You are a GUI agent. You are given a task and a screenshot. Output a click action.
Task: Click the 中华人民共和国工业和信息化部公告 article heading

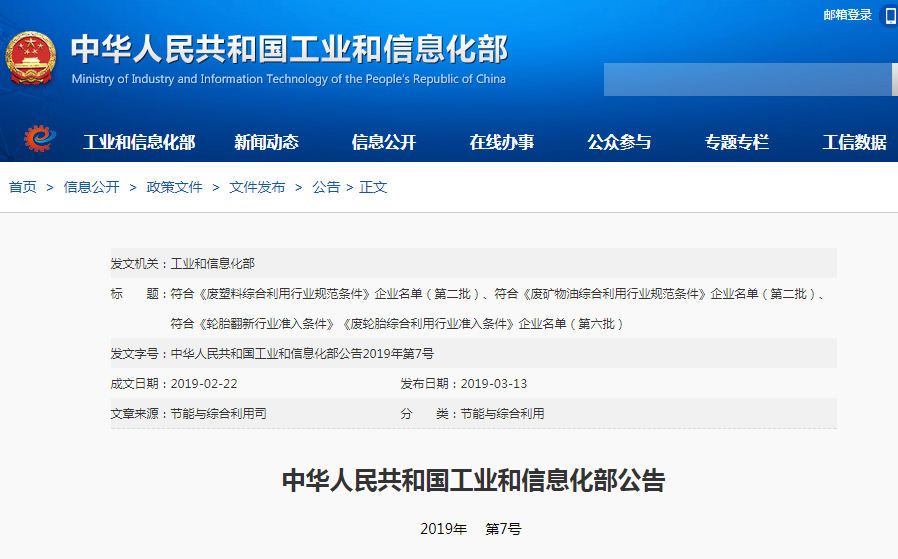473,480
